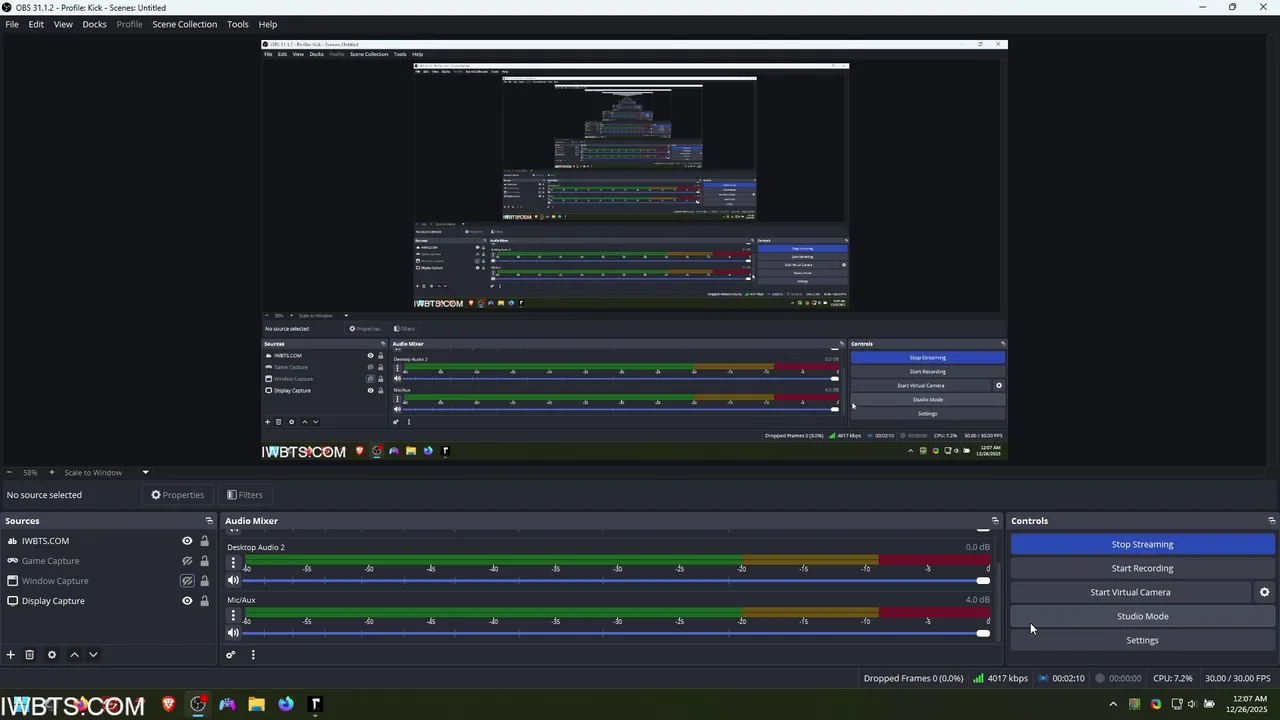The height and width of the screenshot is (720, 1280).
Task: Open the Scale to Window dropdown
Action: pos(106,472)
